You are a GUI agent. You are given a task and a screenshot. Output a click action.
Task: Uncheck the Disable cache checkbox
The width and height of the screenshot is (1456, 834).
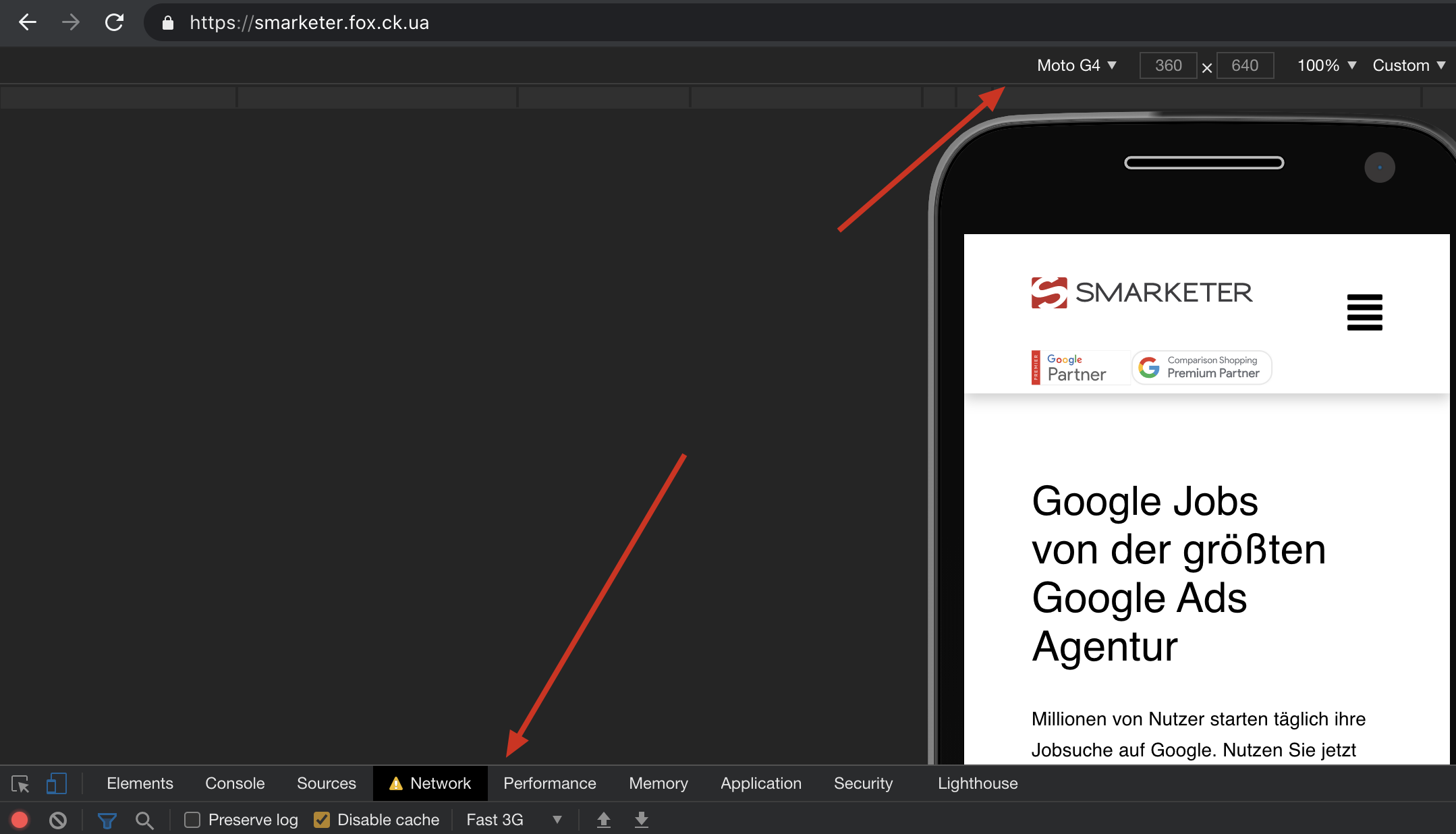322,820
